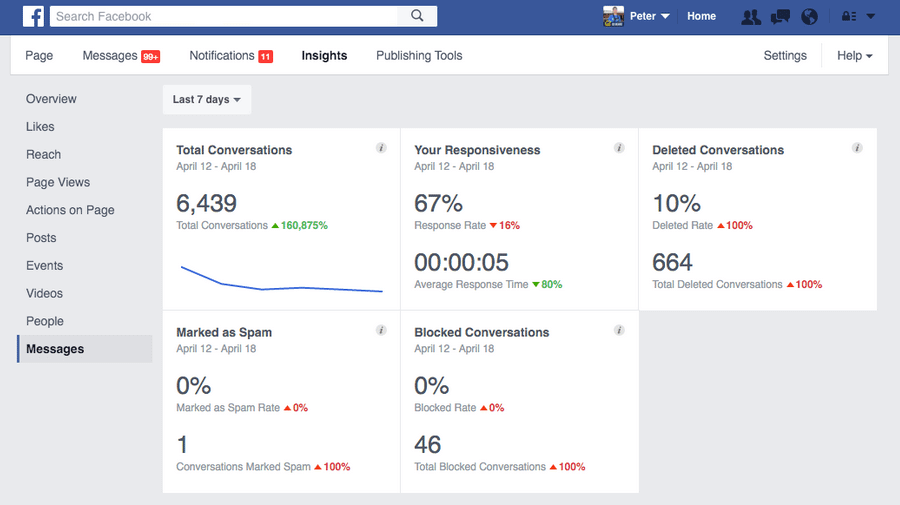Open the account menu arrow at top right
The height and width of the screenshot is (505, 900).
coord(871,16)
